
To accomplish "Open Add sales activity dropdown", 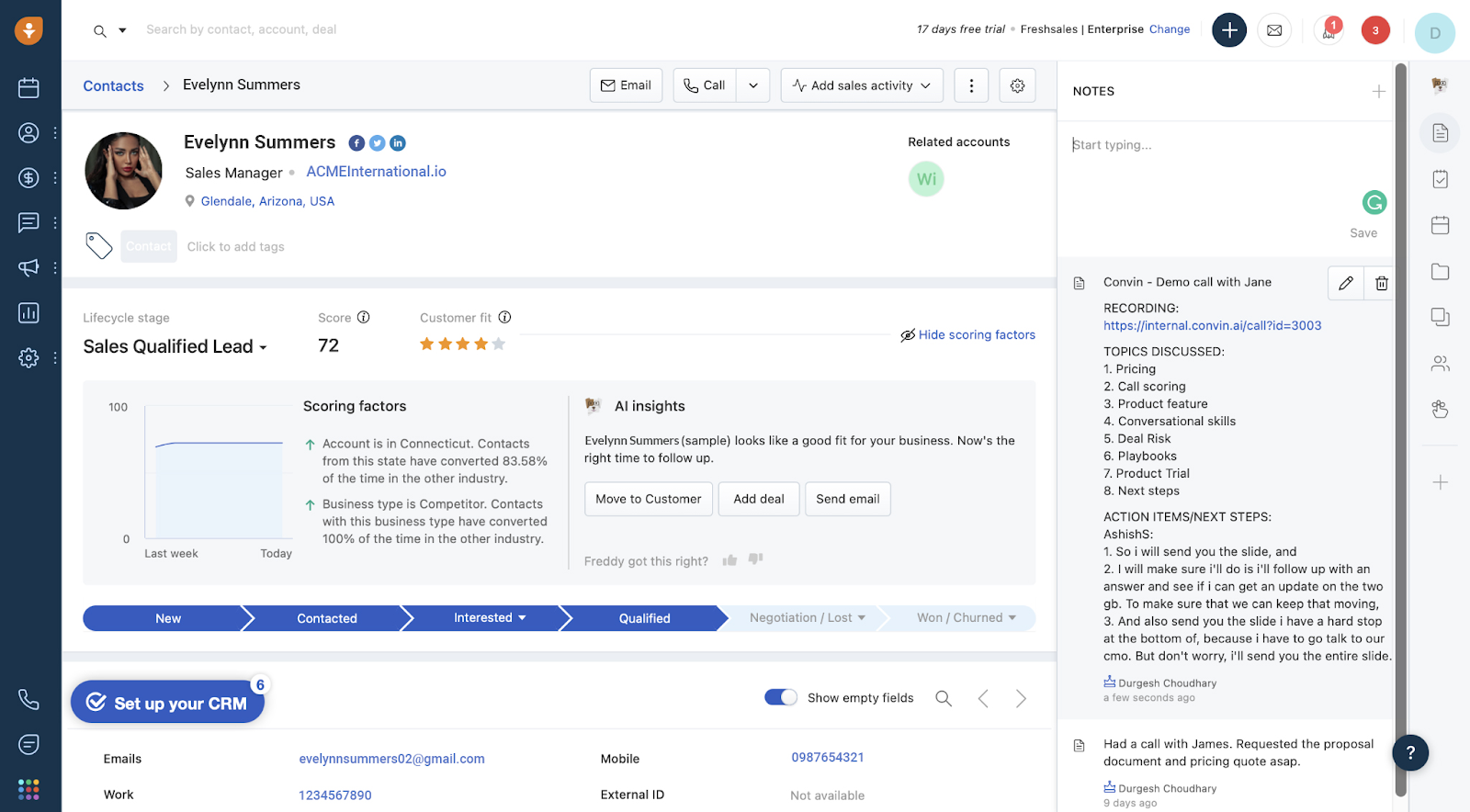I will coord(862,85).
